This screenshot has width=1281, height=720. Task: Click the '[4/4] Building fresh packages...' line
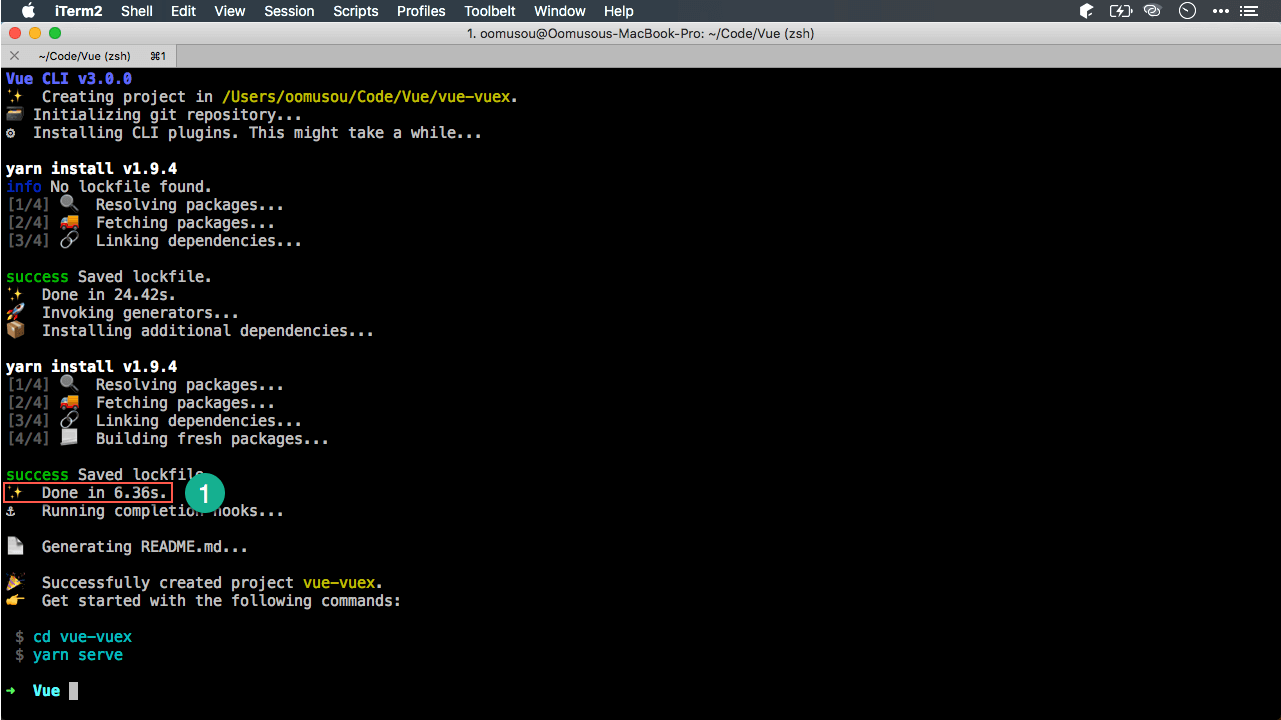(x=168, y=439)
